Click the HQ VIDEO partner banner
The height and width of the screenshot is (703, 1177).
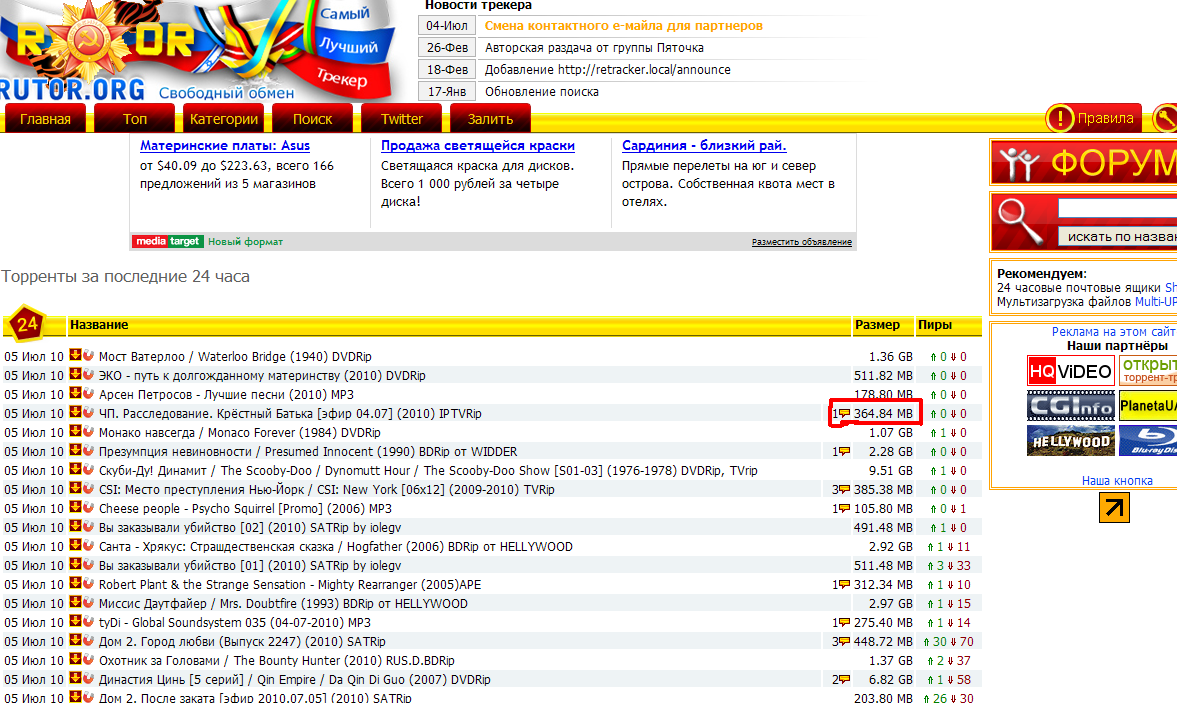coord(1070,371)
